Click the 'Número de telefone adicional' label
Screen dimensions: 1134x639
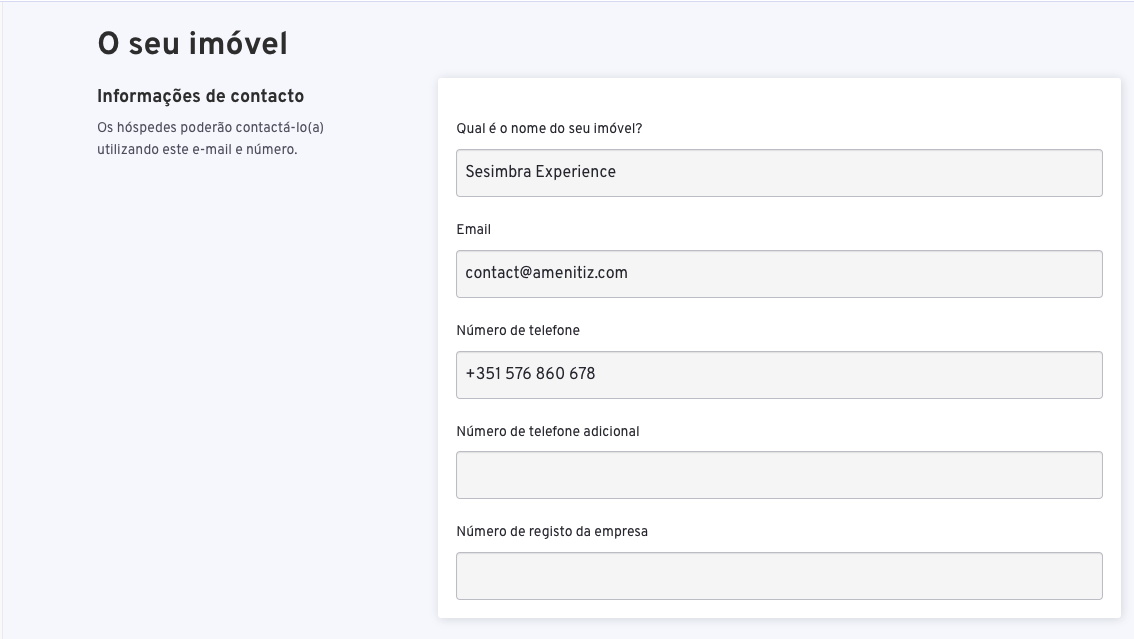click(547, 432)
